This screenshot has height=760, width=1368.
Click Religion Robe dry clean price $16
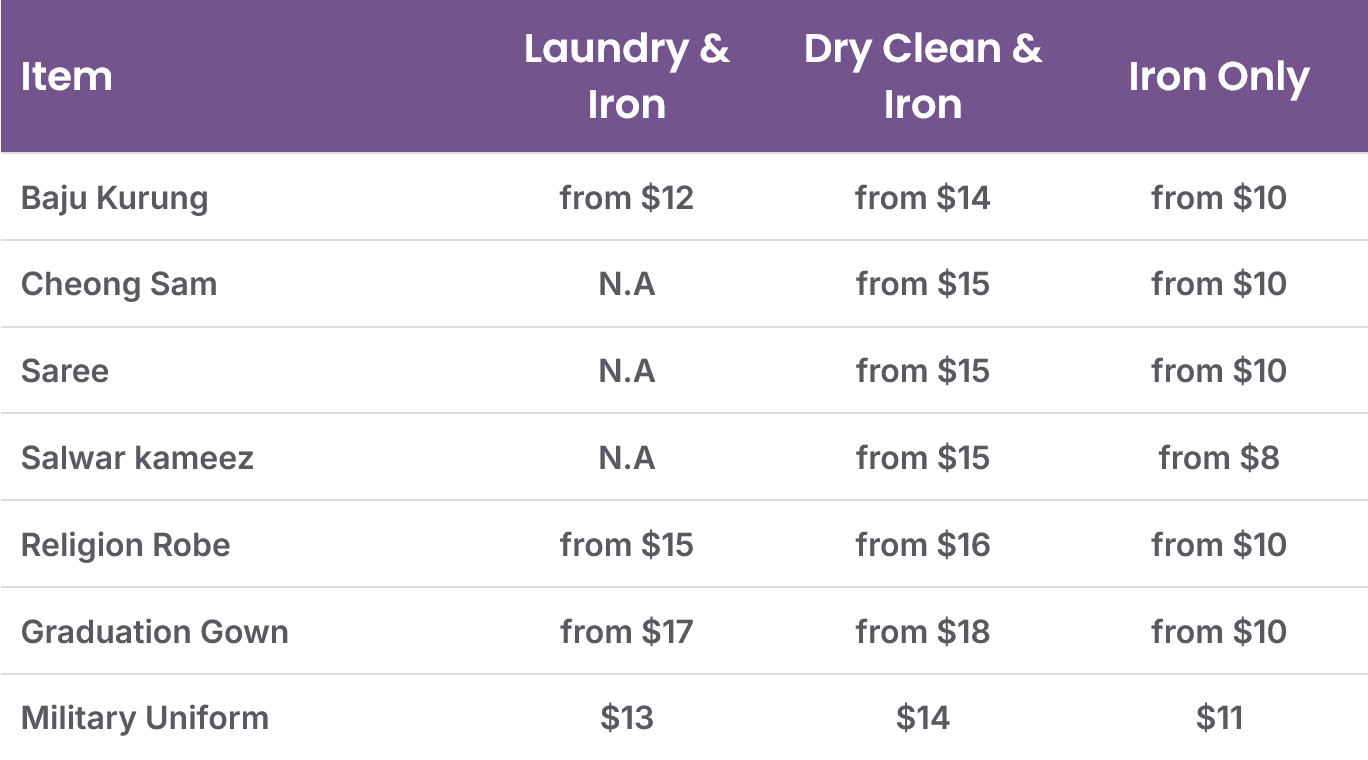923,545
